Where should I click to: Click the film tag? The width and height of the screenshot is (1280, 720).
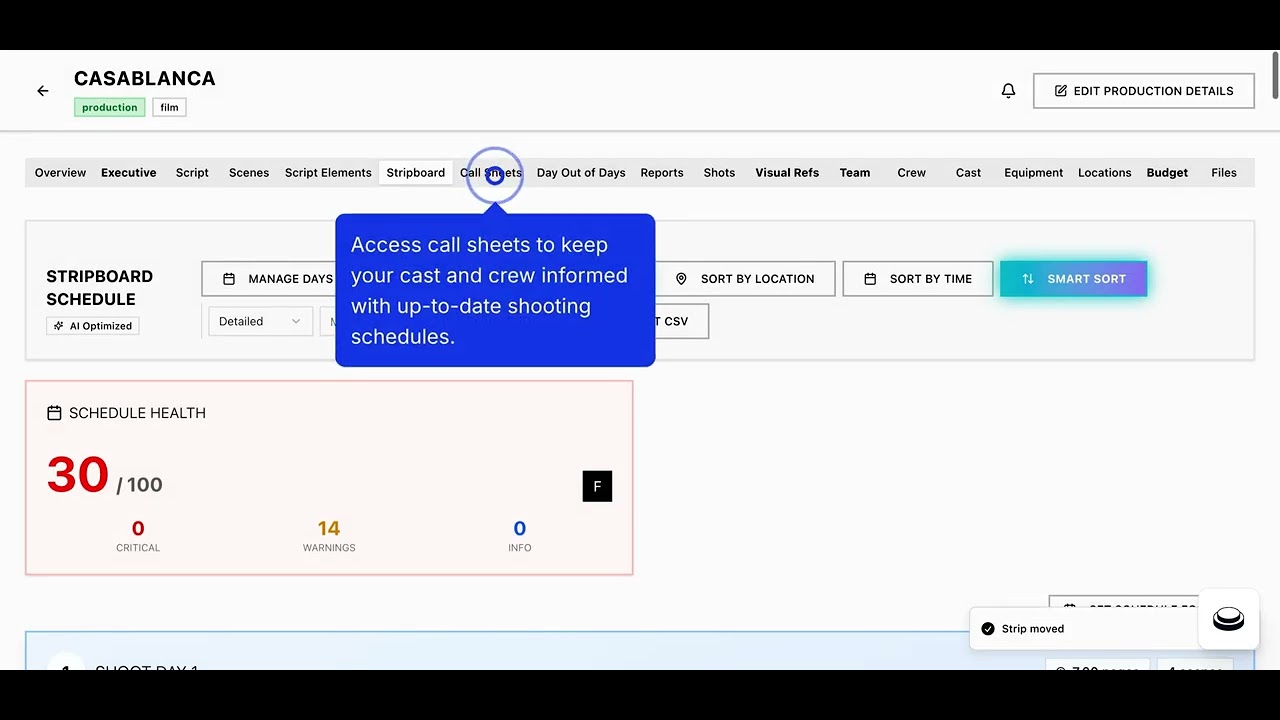point(169,107)
